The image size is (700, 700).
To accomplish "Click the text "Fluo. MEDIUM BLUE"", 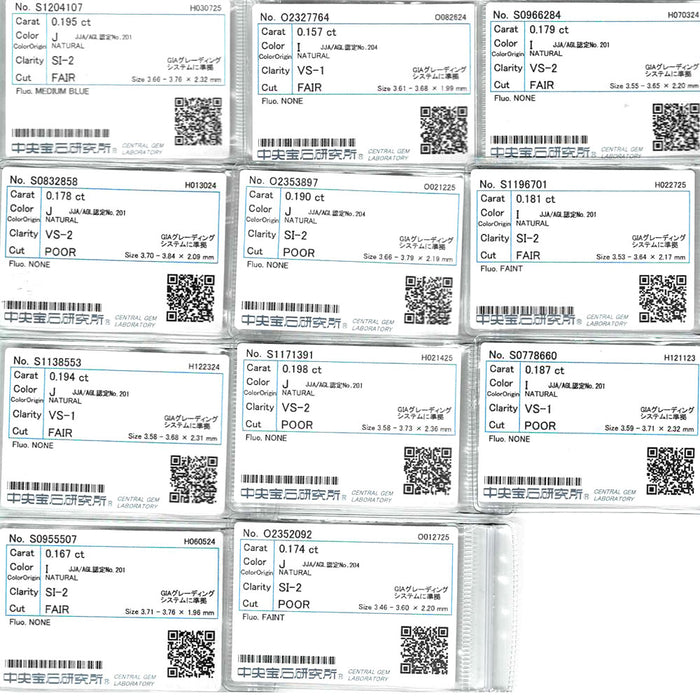I will 52,91.
